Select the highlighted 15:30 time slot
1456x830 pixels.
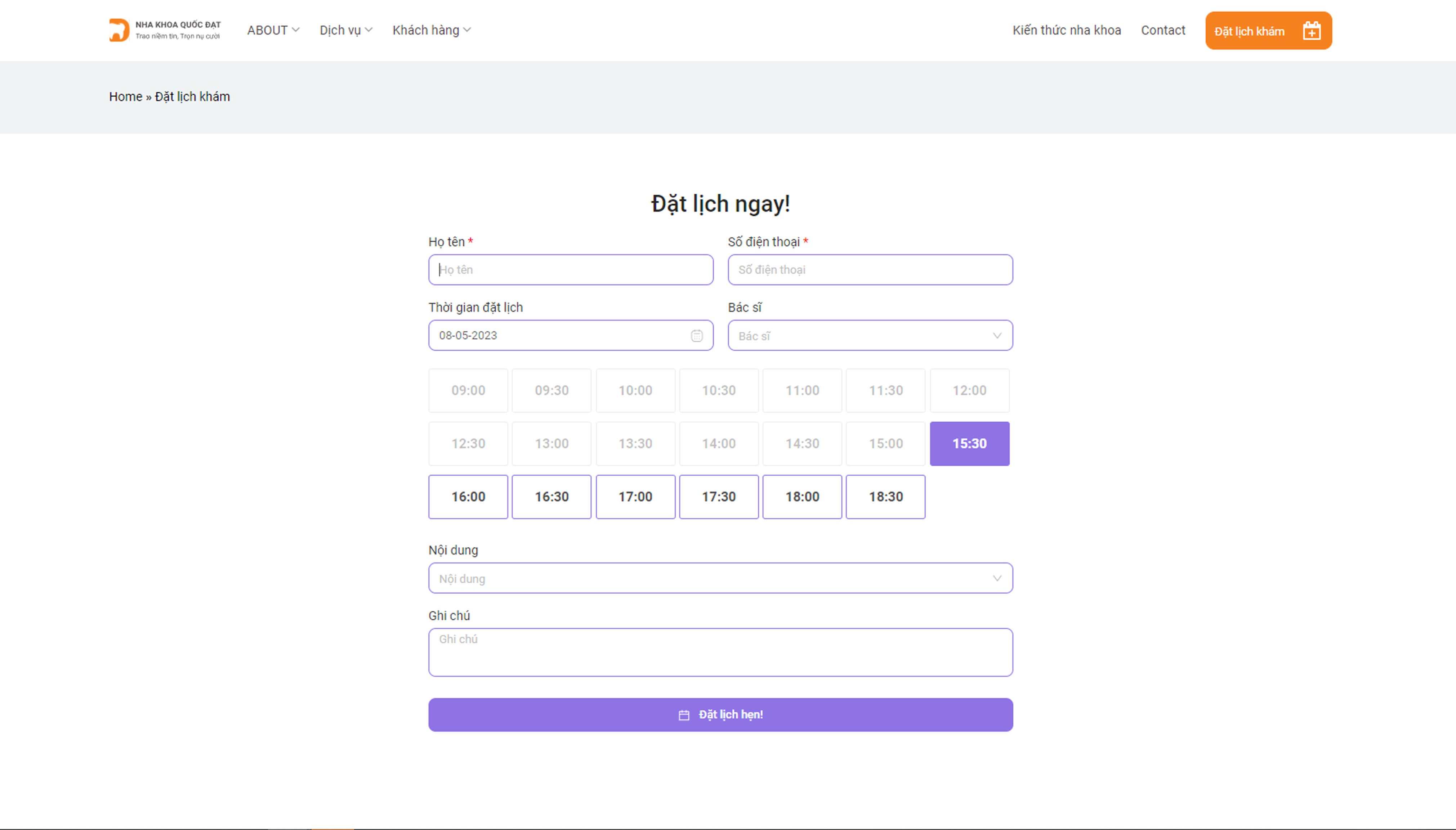click(969, 444)
